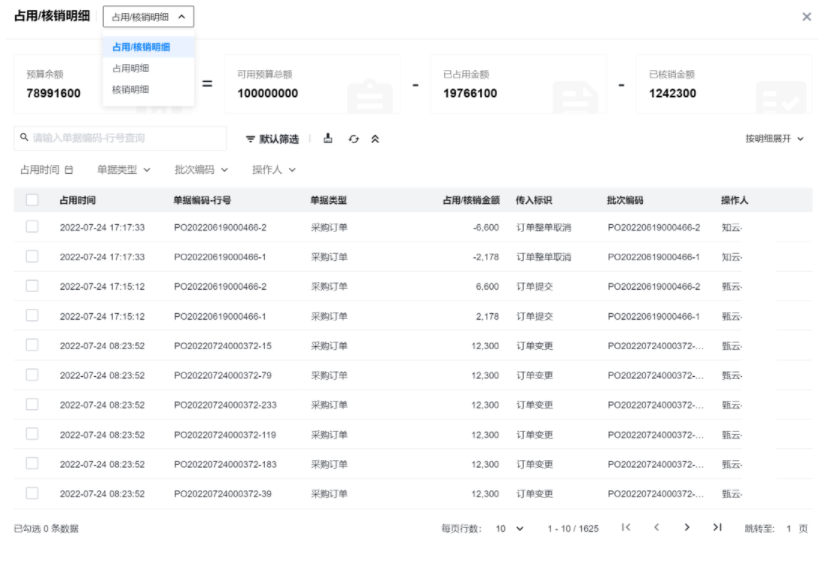
Task: Click 单据编码-行号 column header
Action: coord(202,200)
